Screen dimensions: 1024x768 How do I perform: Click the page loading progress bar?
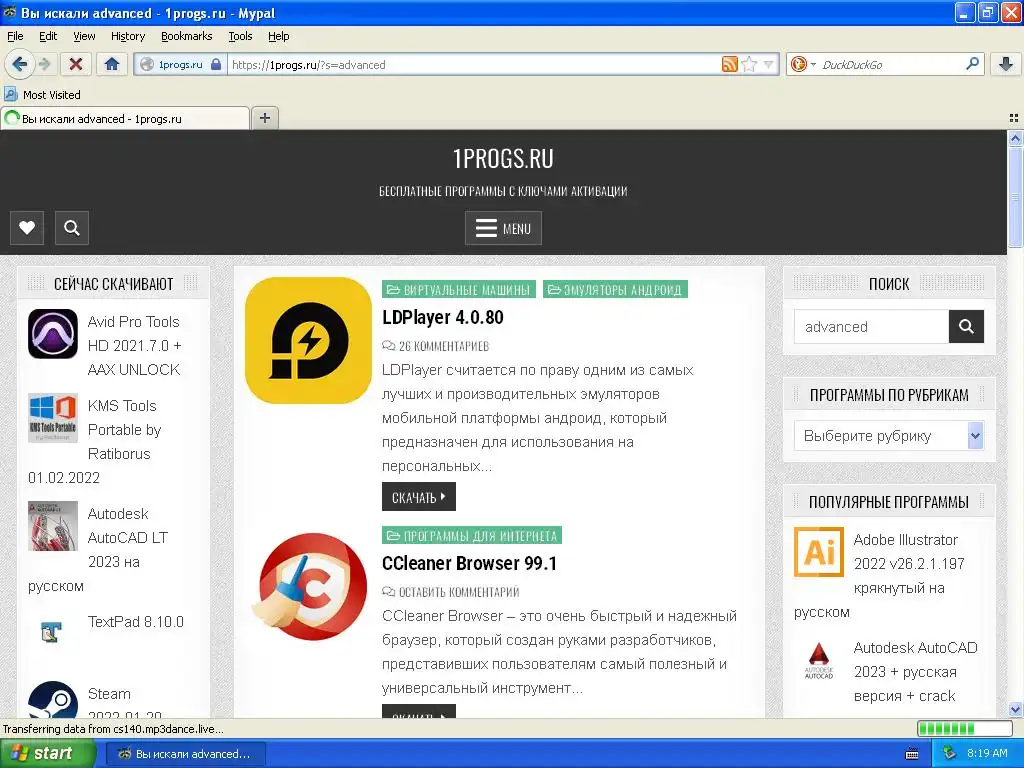point(965,728)
